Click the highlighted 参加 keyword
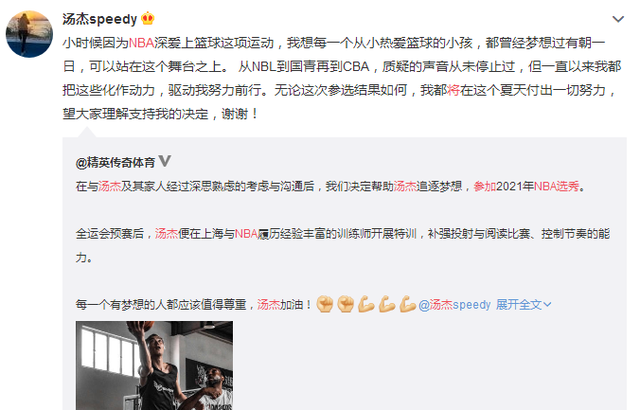This screenshot has width=640, height=410. [x=485, y=186]
